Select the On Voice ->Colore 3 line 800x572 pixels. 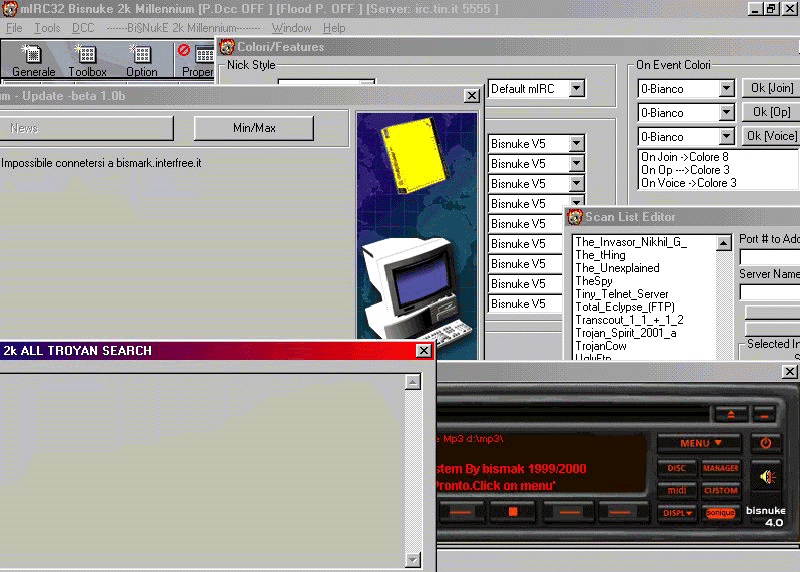(689, 183)
